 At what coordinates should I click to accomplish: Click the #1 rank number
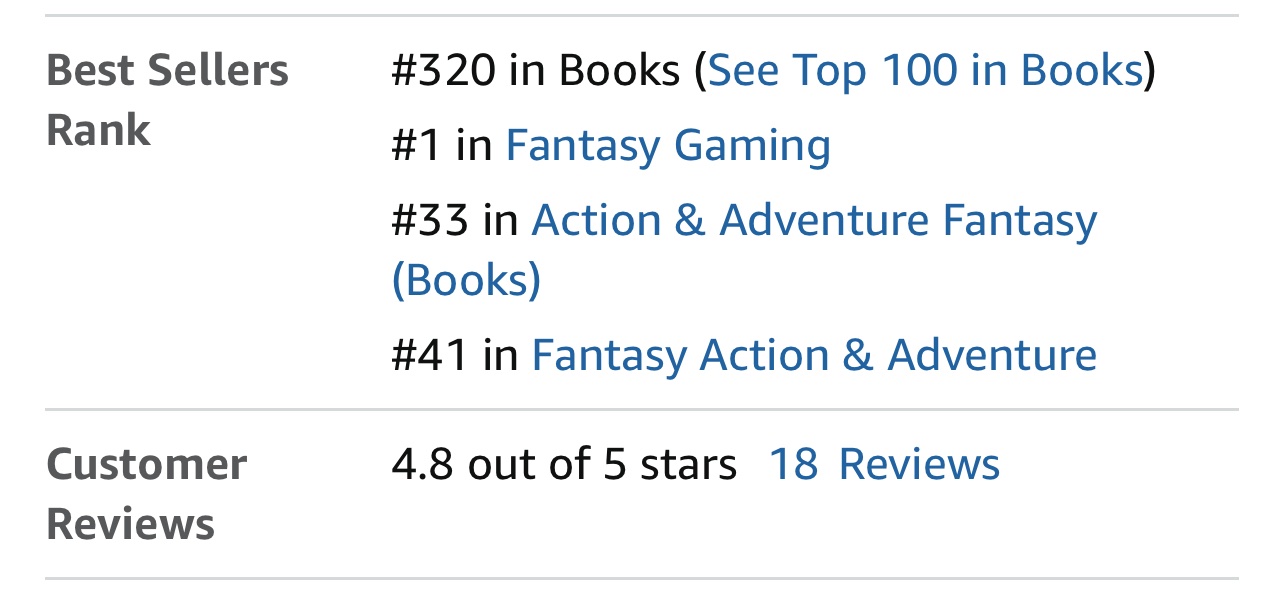coord(416,145)
